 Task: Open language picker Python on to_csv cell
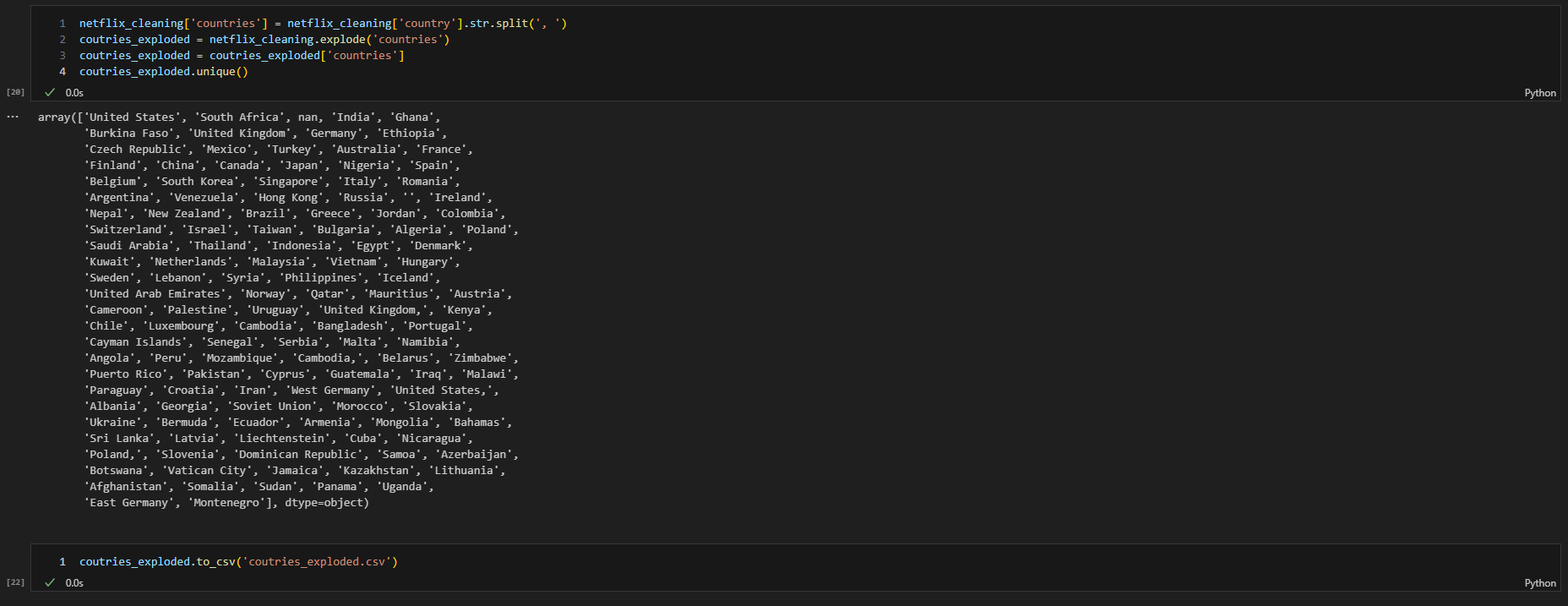1539,583
